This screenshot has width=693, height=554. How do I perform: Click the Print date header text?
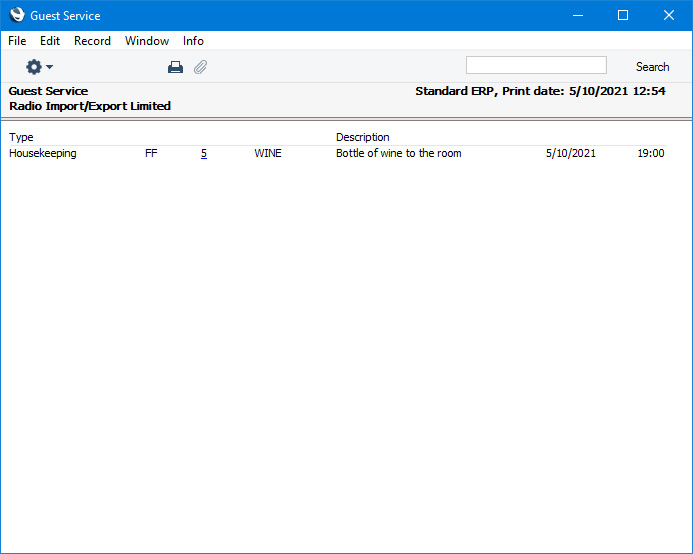540,91
